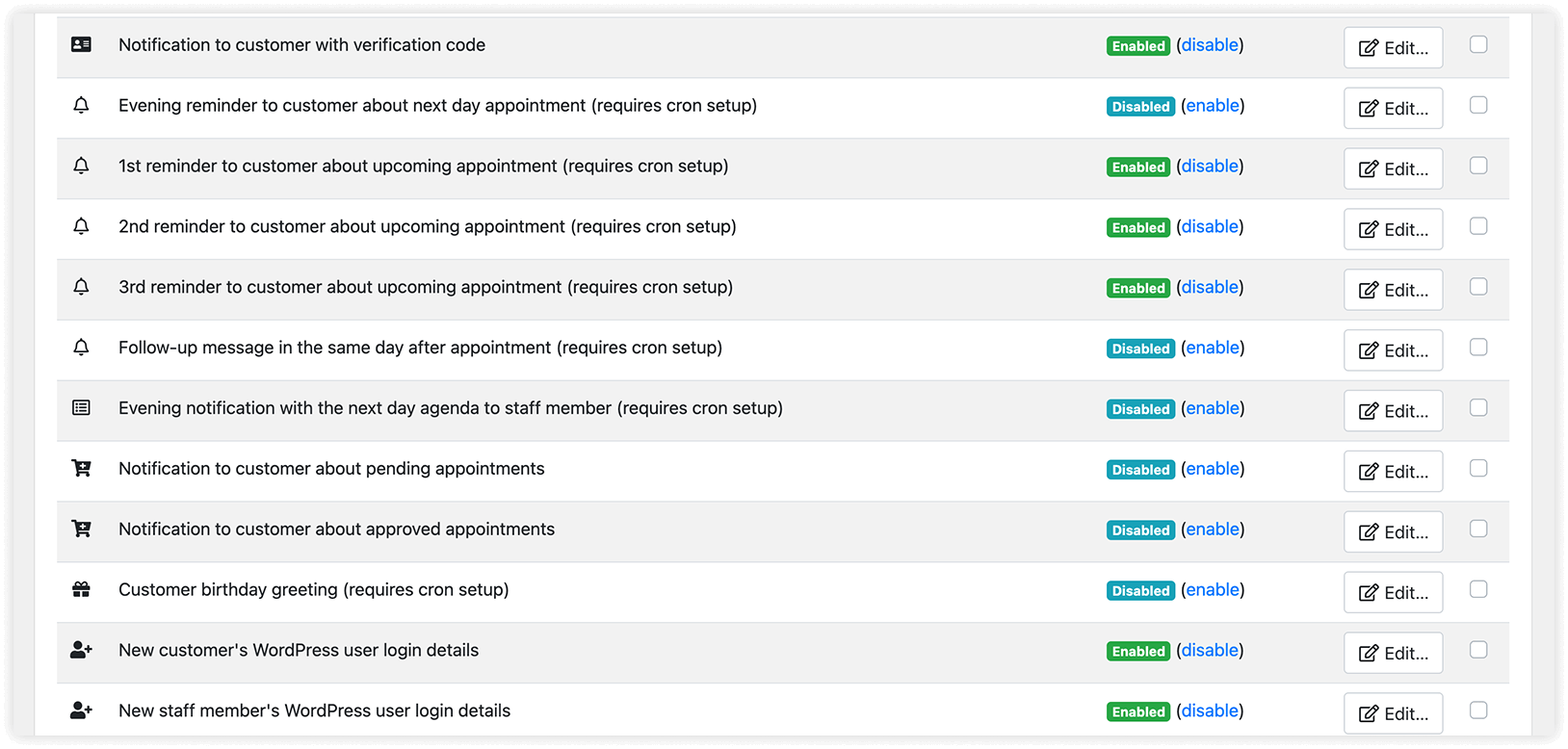Open Edit for the 1st reminder
This screenshot has width=1568, height=749.
(1393, 169)
